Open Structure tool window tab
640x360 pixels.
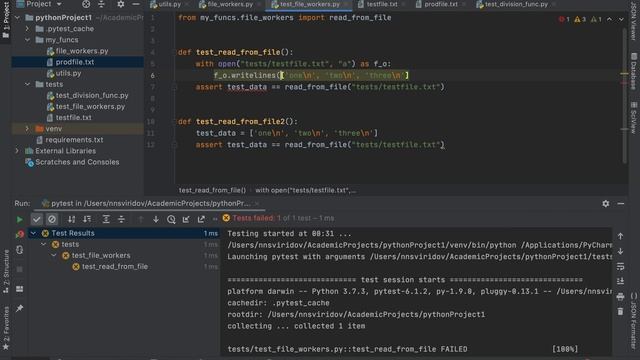click(6, 271)
